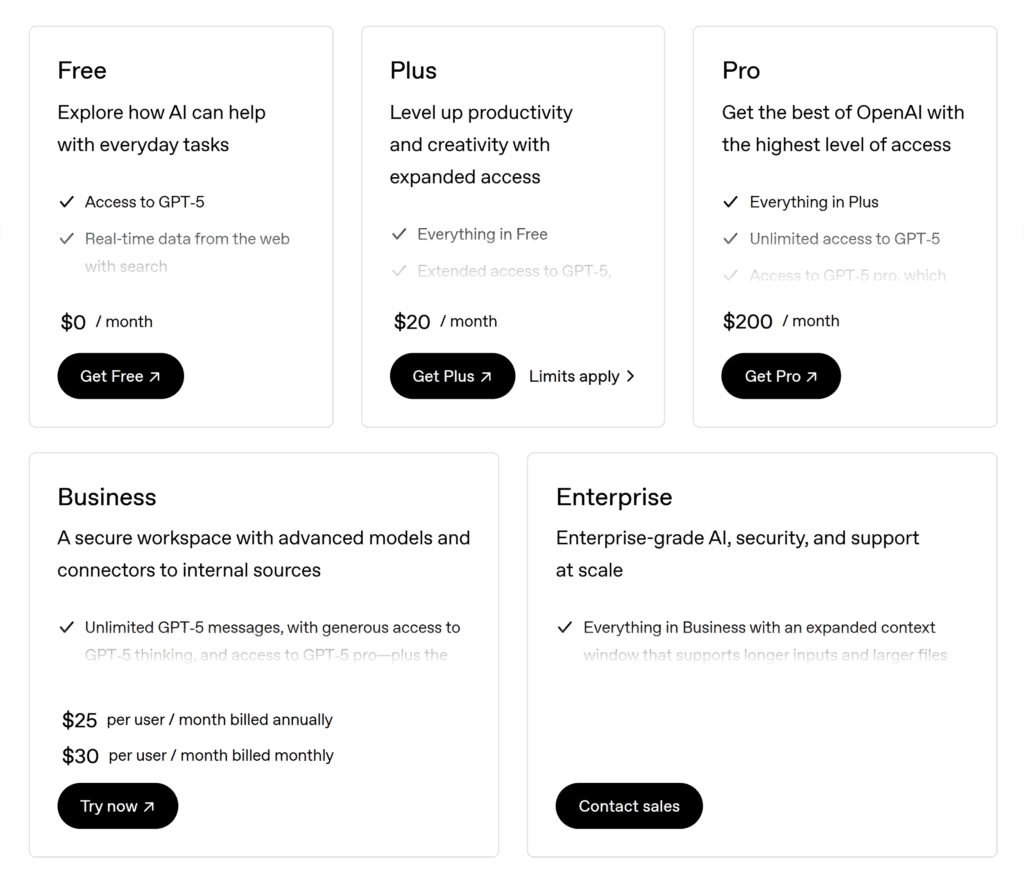Click the $200 per month price text

click(748, 321)
